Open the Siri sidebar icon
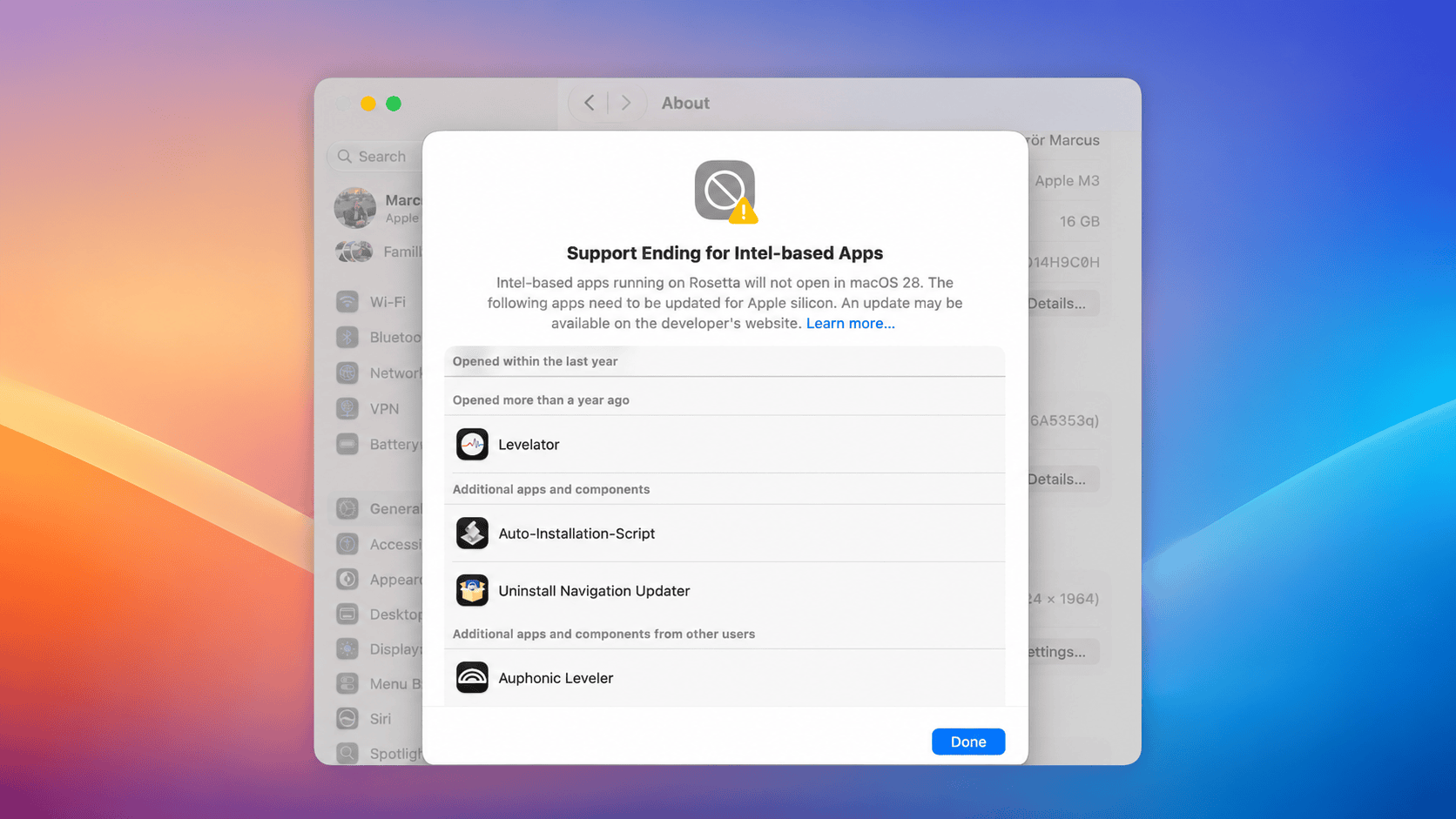Screen dimensions: 1456x819 (x=347, y=719)
